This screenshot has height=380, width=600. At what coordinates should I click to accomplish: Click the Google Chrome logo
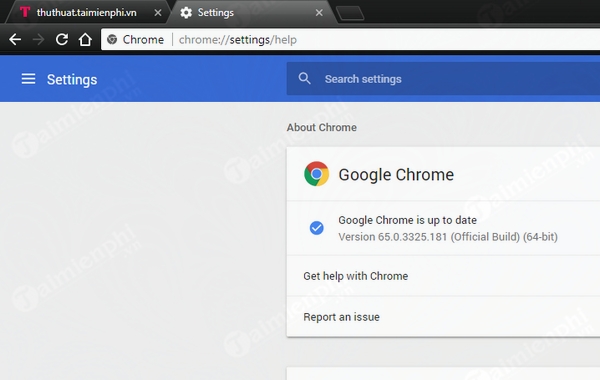tap(316, 174)
